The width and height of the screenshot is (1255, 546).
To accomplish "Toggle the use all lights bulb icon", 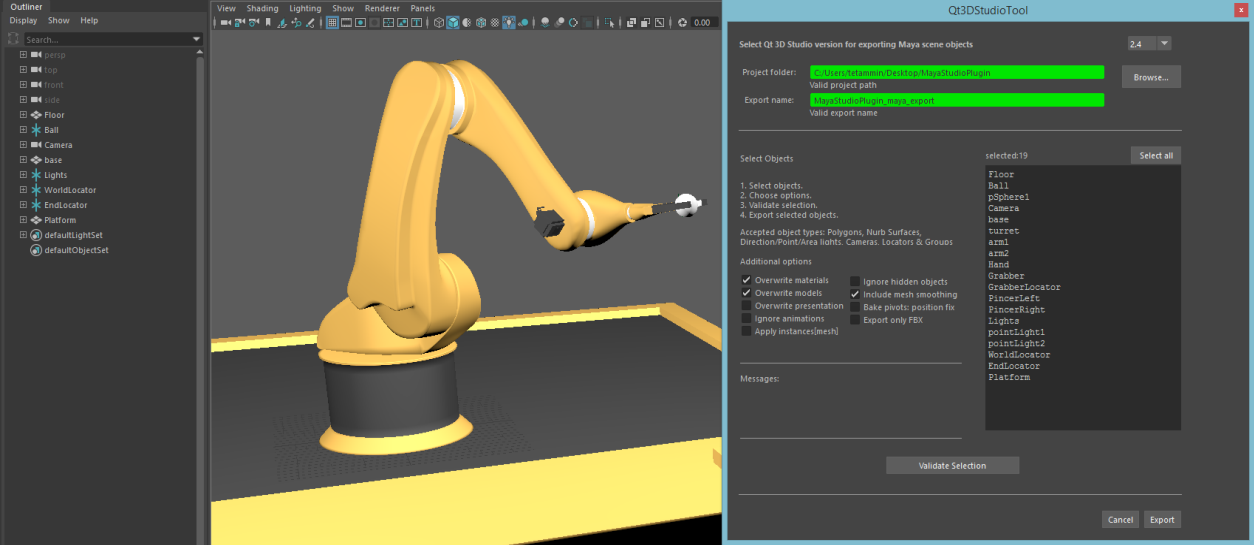I will click(509, 22).
